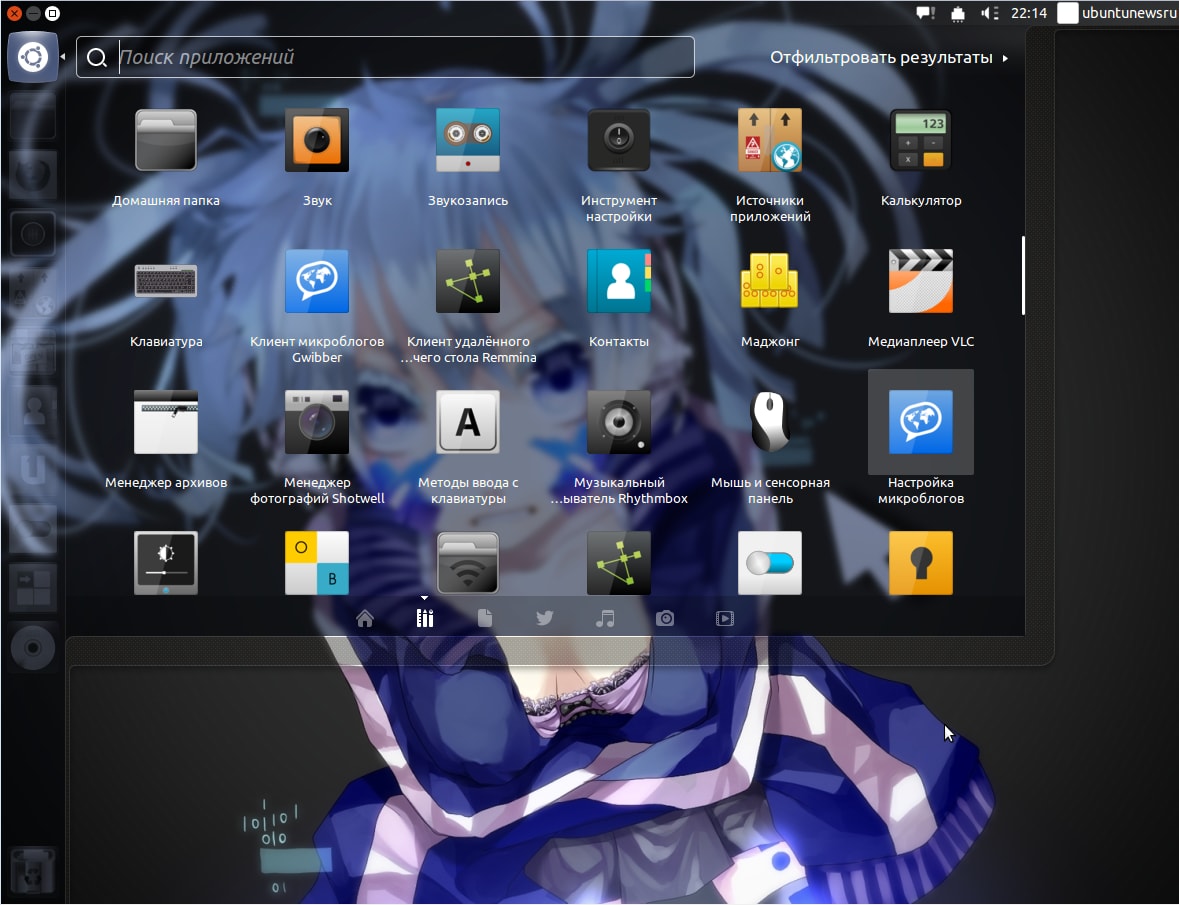Switch to the Files lens
The height and width of the screenshot is (905, 1179).
point(485,619)
